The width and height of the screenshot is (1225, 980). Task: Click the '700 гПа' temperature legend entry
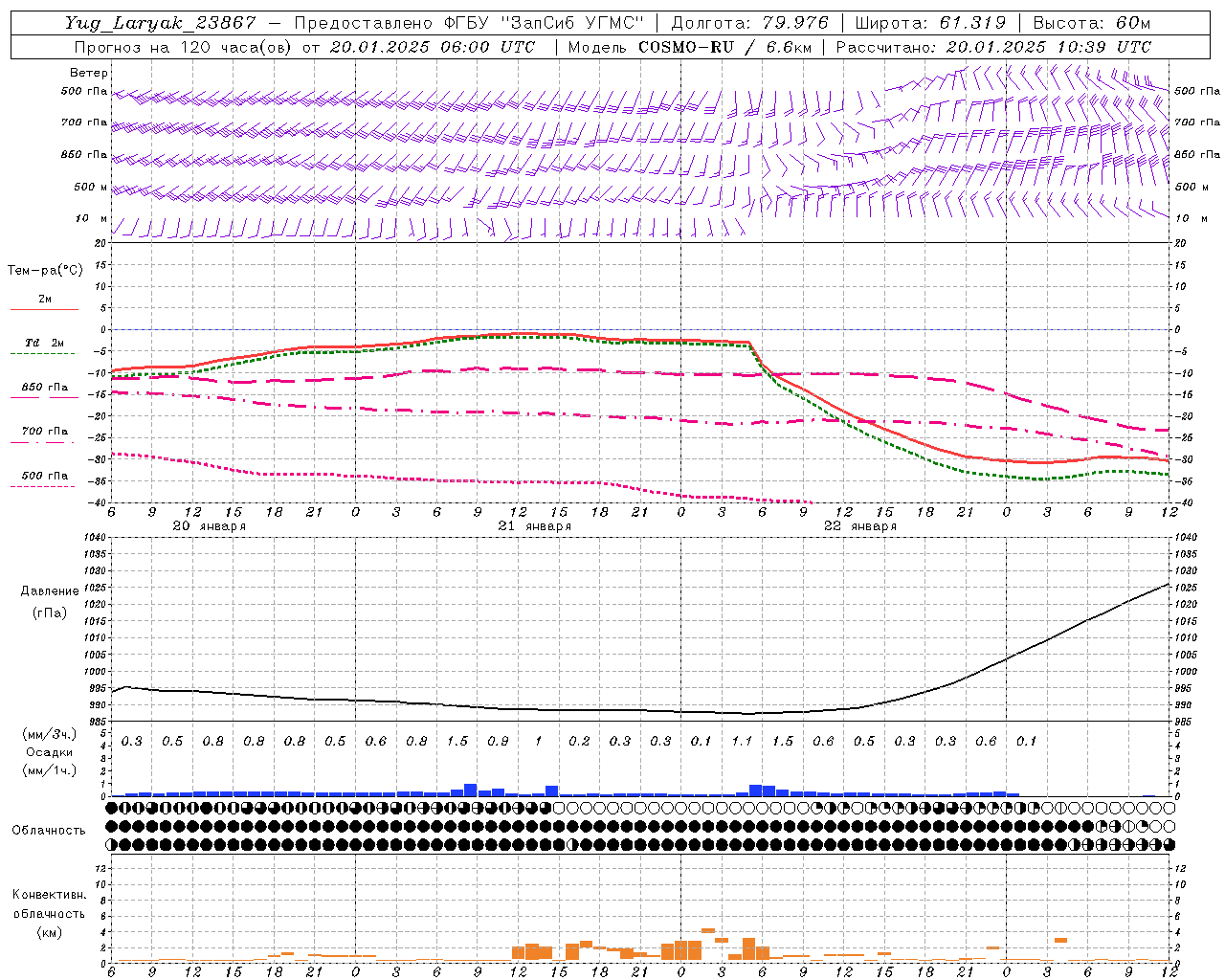pyautogui.click(x=45, y=432)
